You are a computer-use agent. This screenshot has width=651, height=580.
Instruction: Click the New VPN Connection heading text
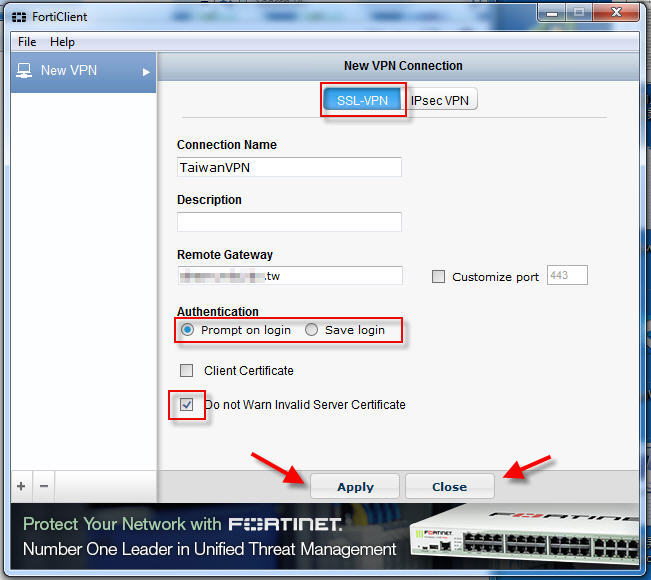click(403, 66)
